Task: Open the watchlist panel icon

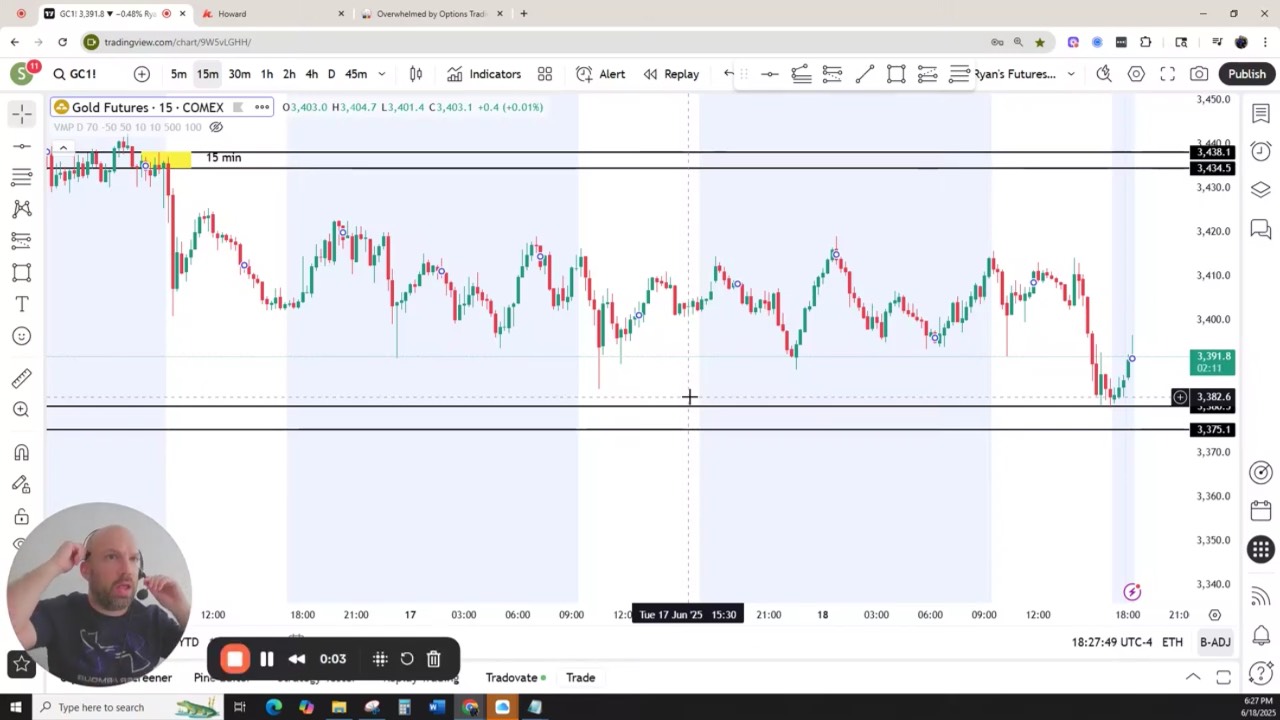Action: pyautogui.click(x=1260, y=114)
